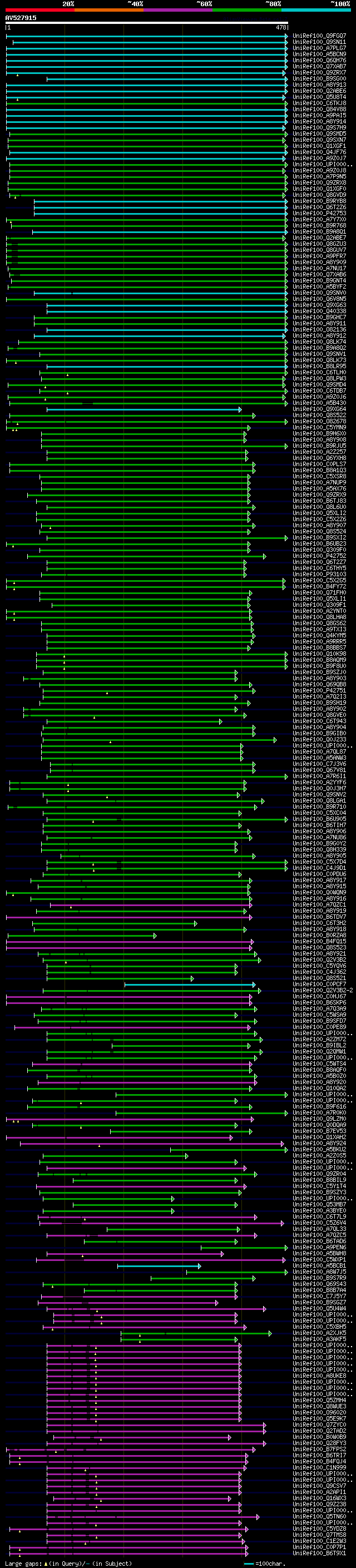Click the UniRef100_O82678 label
Viewport: 356px width, 1568px height.
pyautogui.click(x=319, y=421)
